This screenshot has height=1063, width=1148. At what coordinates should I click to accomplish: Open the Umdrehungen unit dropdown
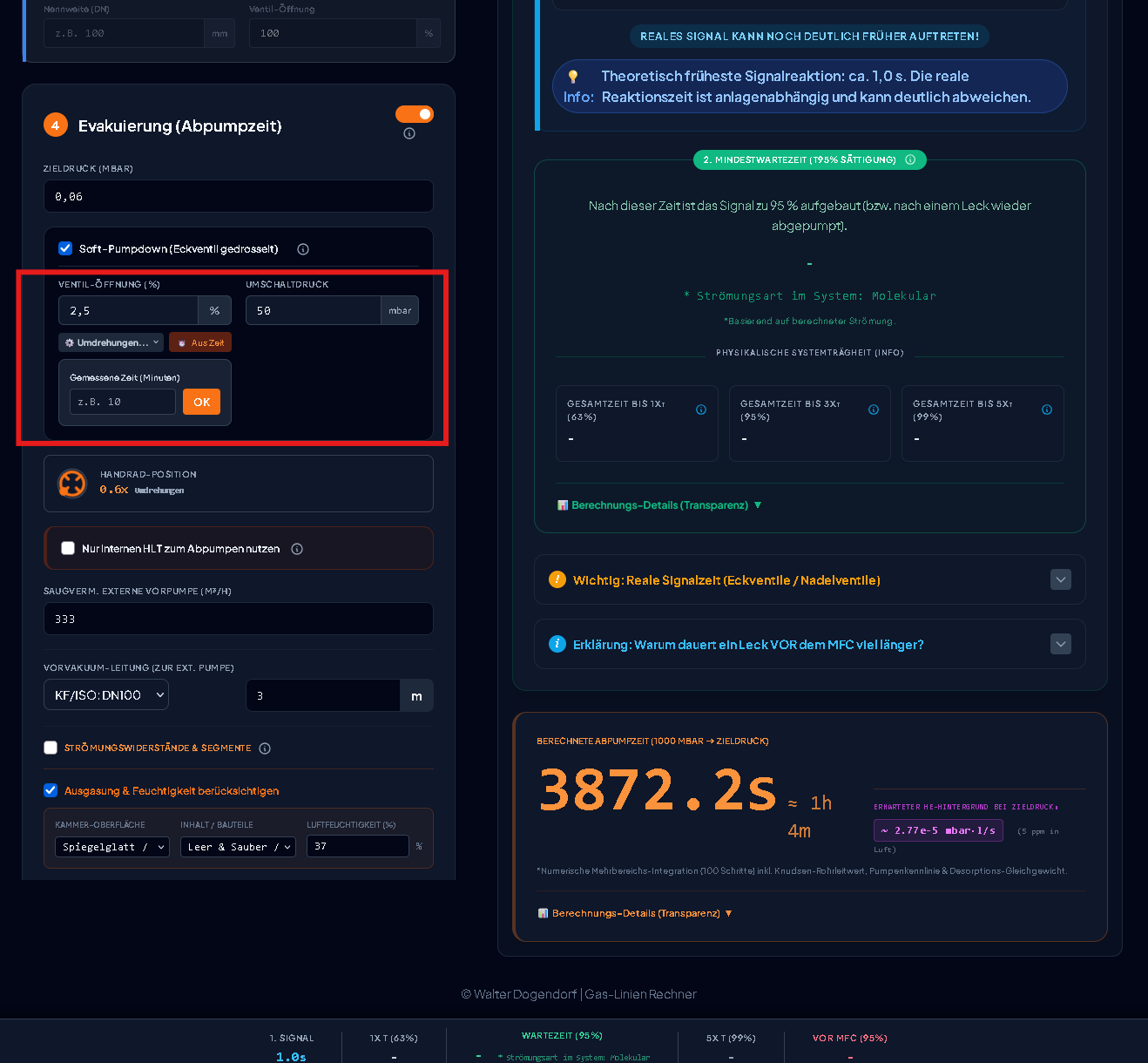111,342
